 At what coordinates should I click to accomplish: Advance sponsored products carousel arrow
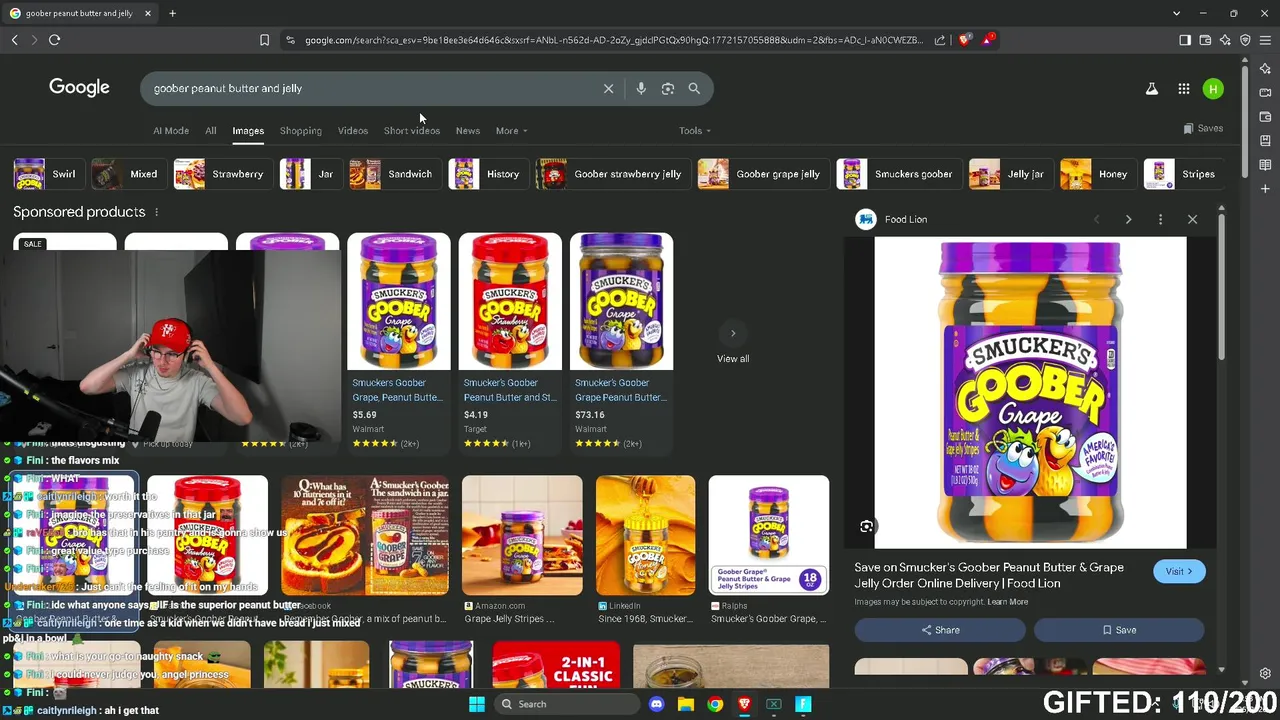click(733, 333)
